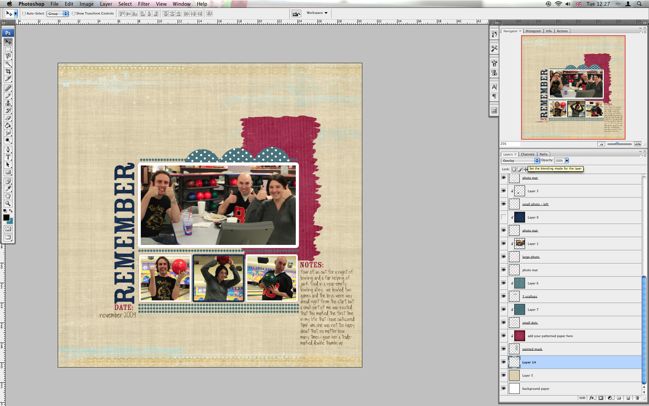The height and width of the screenshot is (406, 649).
Task: Switch to the Channels tab
Action: pyautogui.click(x=527, y=154)
